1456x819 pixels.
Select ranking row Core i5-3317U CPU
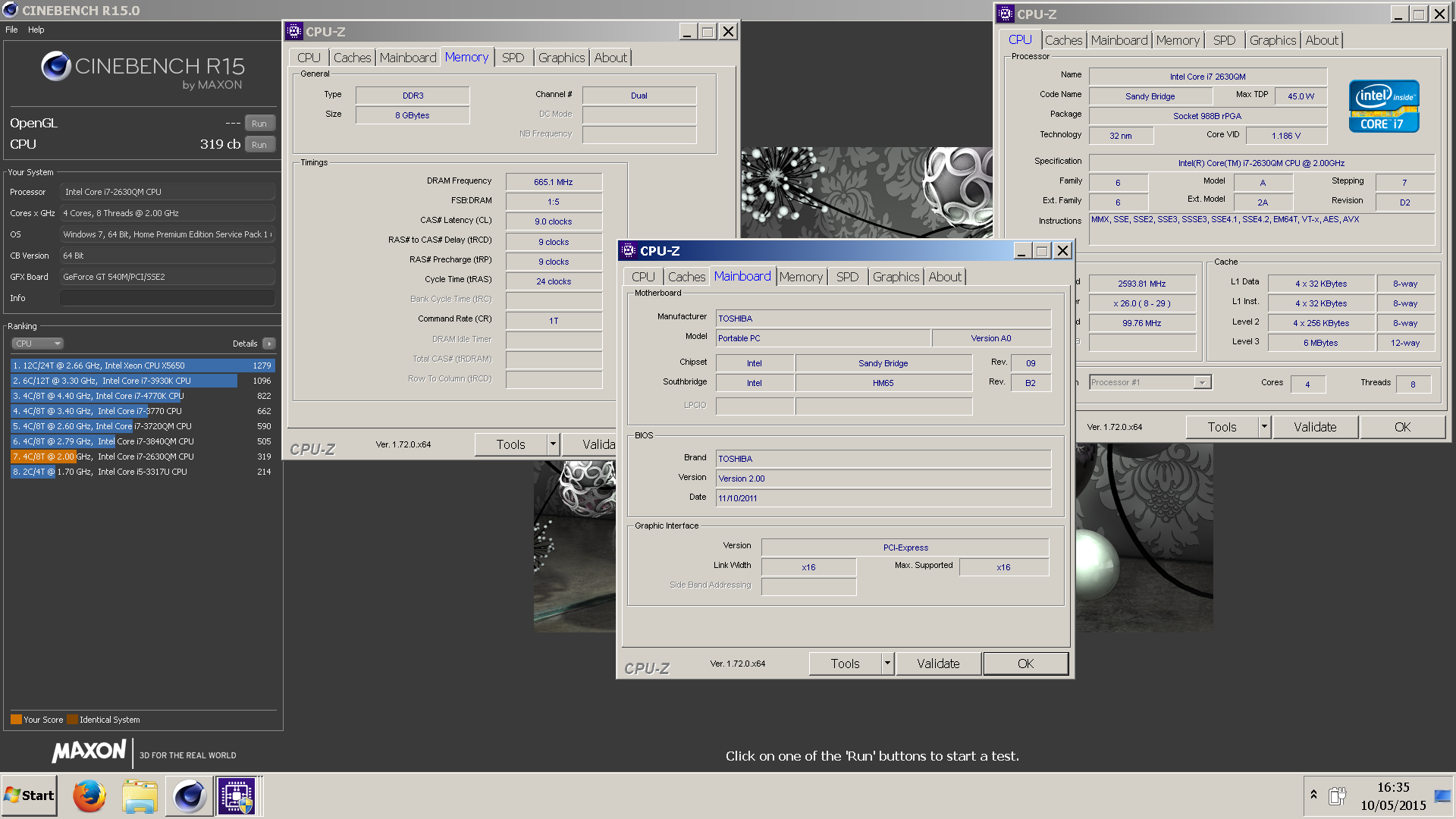tap(143, 472)
